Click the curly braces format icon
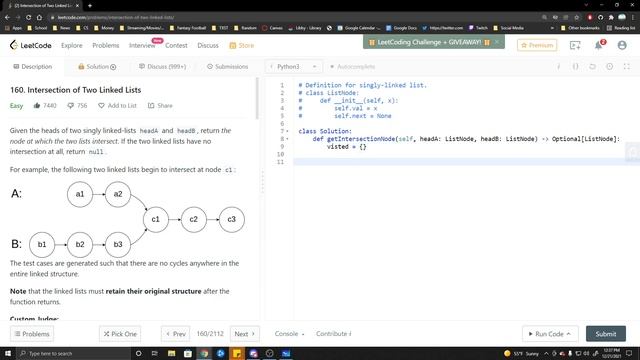The height and width of the screenshot is (360, 640). (576, 67)
